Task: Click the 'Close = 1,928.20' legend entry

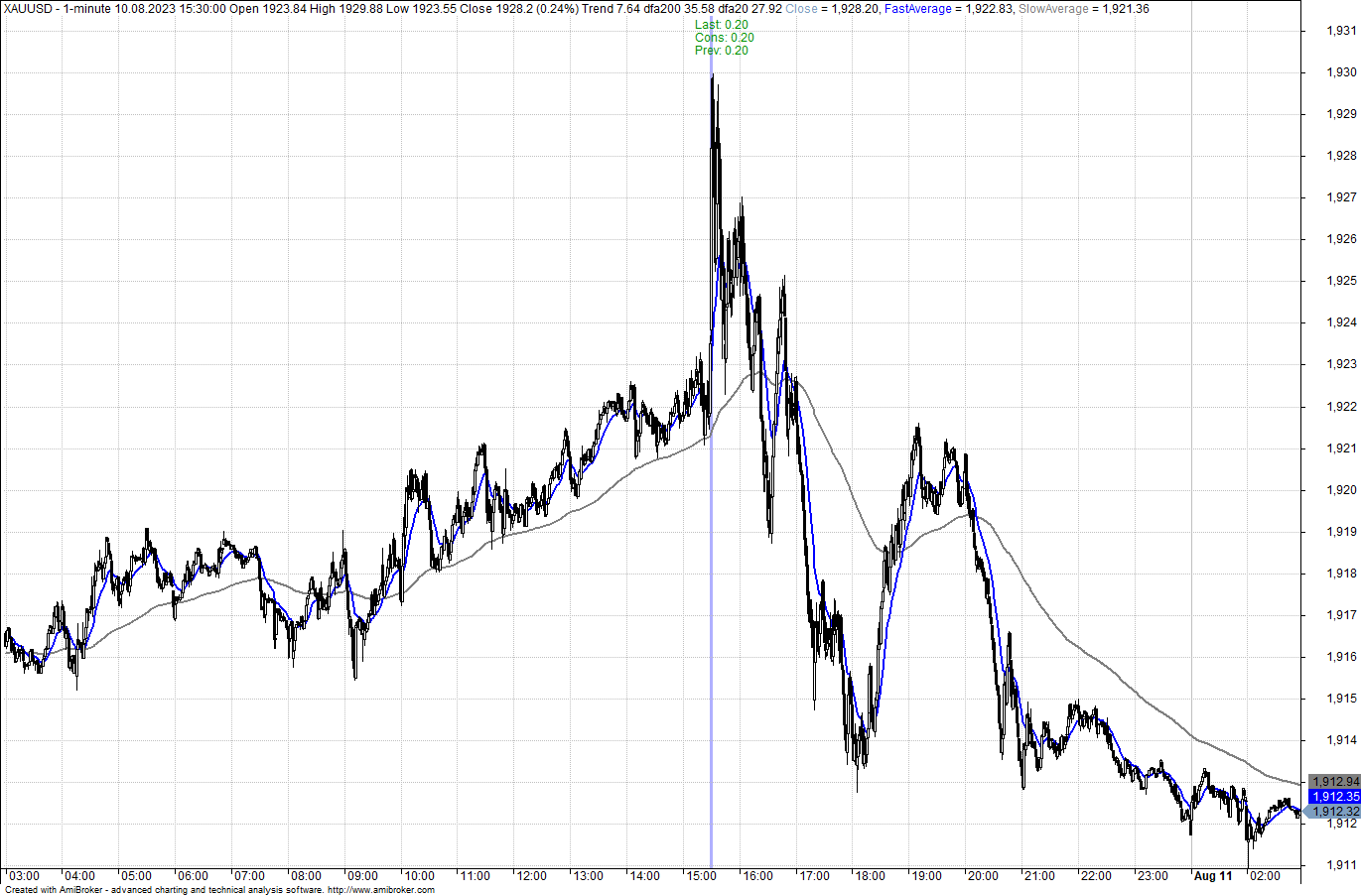Action: [x=832, y=9]
